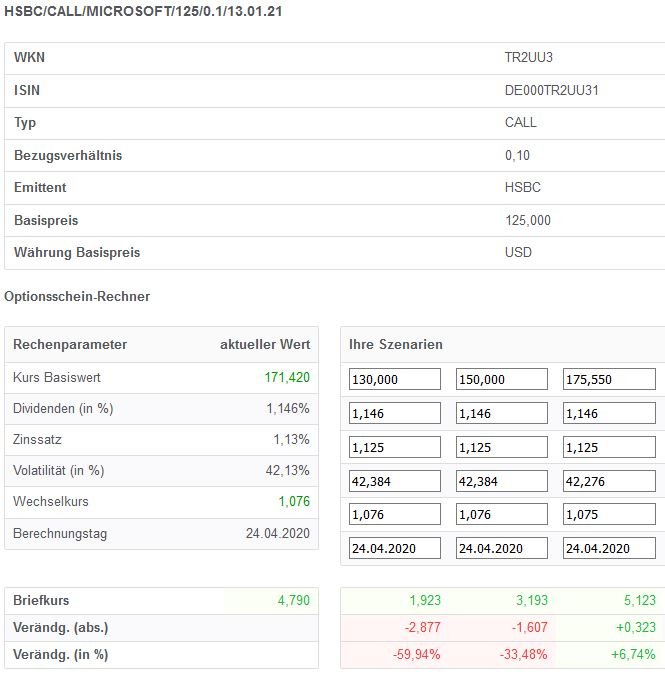Viewport: 665px width, 682px height.
Task: Click the volatility field showing 42,276
Action: (609, 480)
